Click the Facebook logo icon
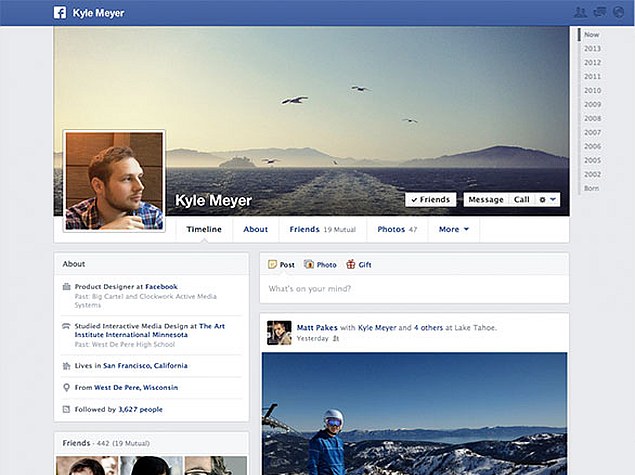This screenshot has width=635, height=475. coord(60,13)
